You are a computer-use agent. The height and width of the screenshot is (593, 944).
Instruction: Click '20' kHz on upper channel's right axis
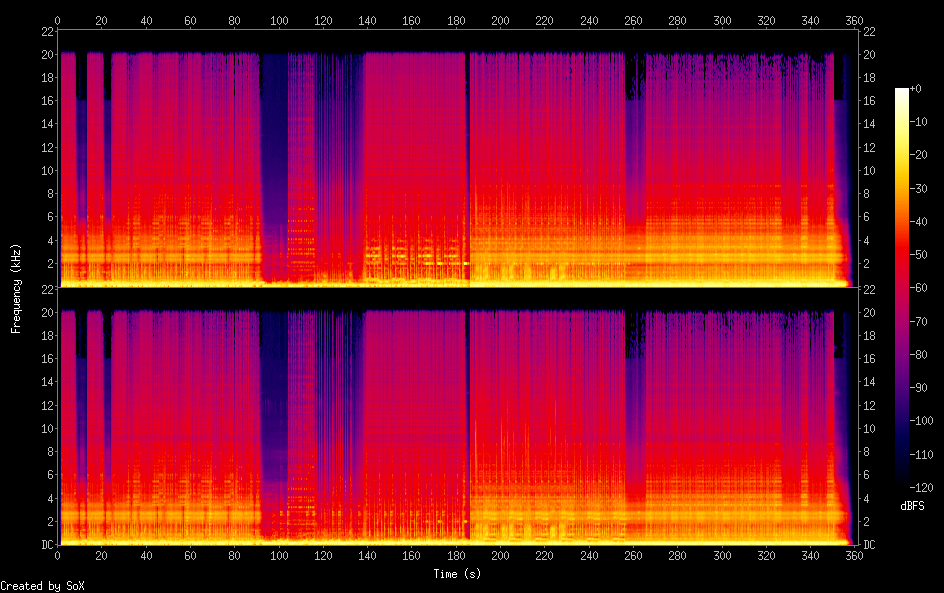pos(869,54)
